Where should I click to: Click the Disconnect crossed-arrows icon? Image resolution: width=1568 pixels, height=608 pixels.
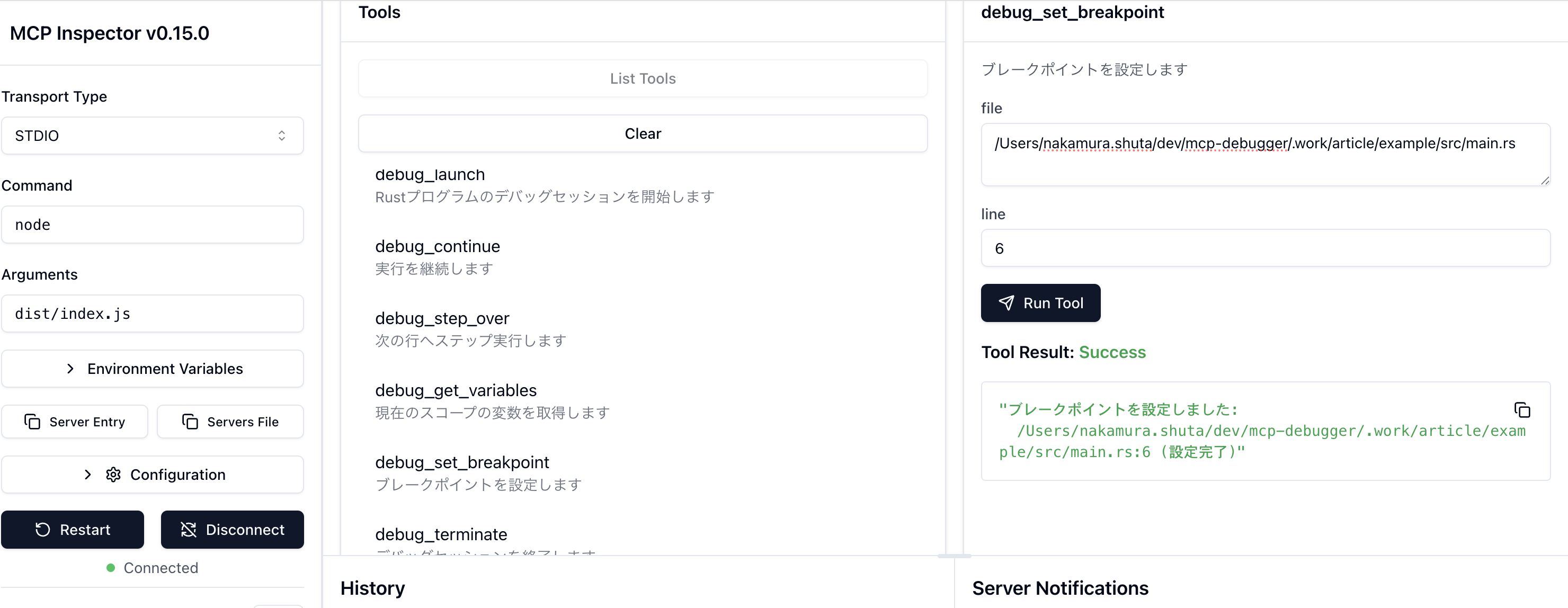189,530
